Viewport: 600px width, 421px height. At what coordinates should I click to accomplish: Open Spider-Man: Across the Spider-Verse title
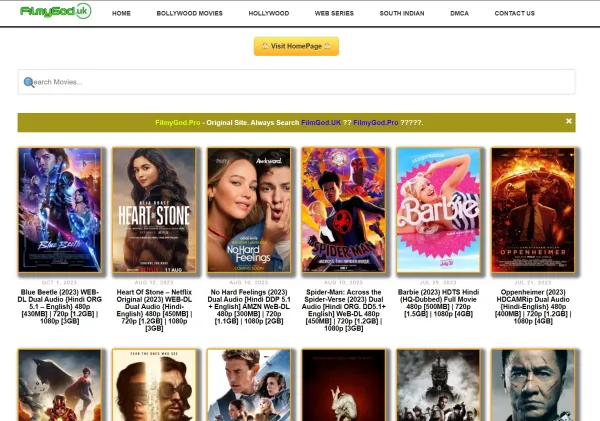point(344,310)
